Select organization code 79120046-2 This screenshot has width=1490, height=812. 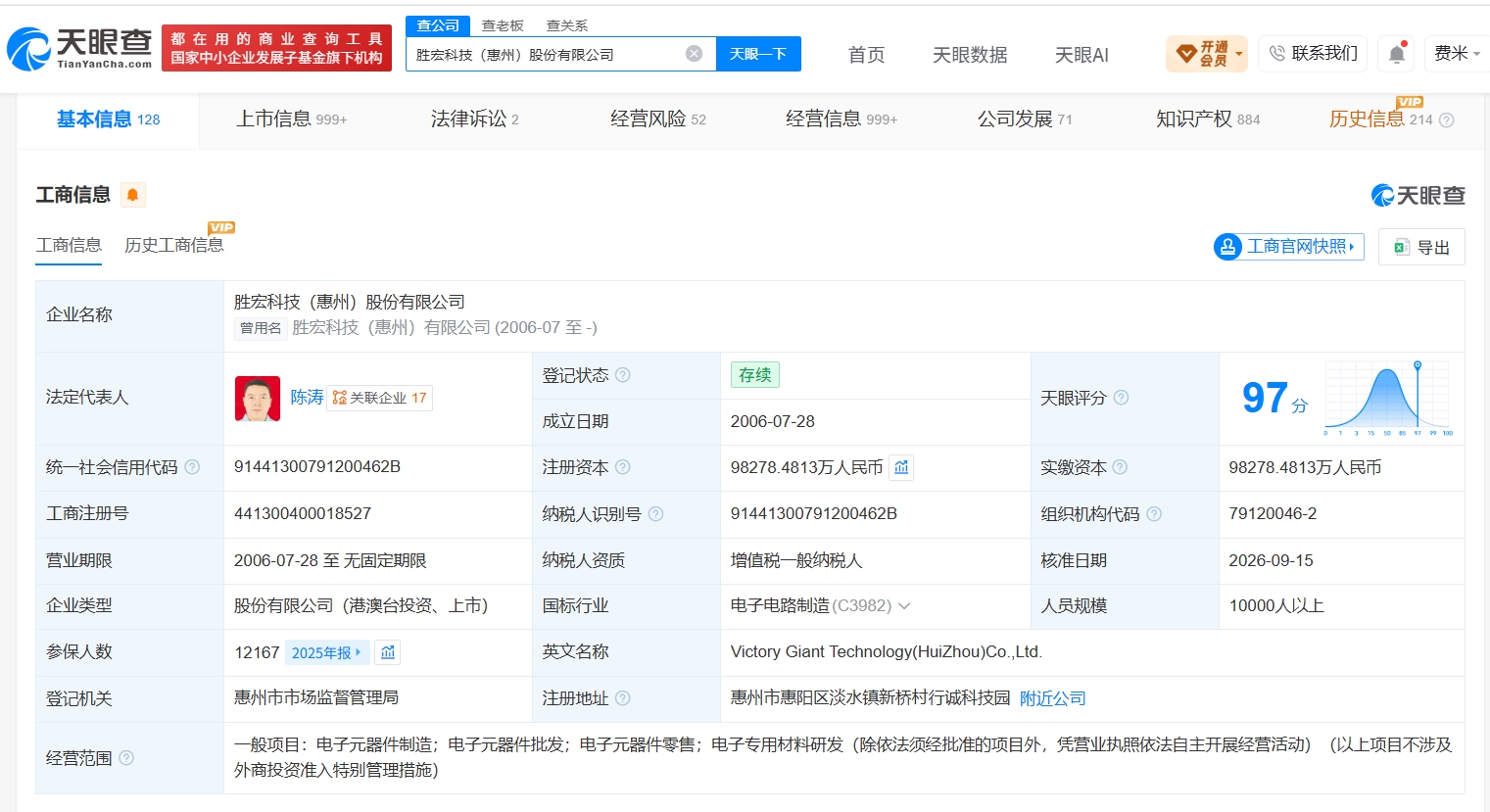pyautogui.click(x=1273, y=514)
